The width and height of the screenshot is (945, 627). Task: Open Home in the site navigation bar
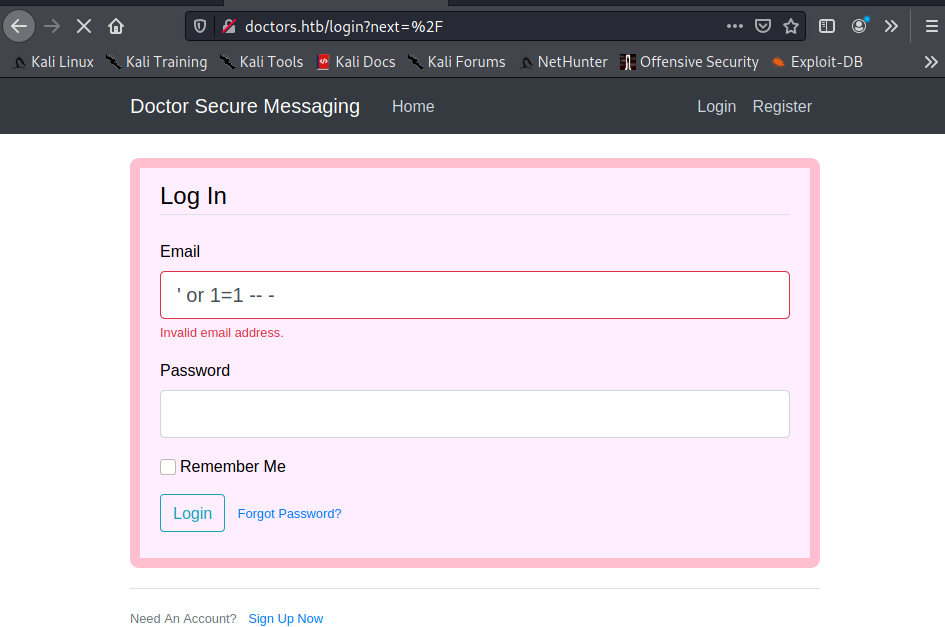413,107
